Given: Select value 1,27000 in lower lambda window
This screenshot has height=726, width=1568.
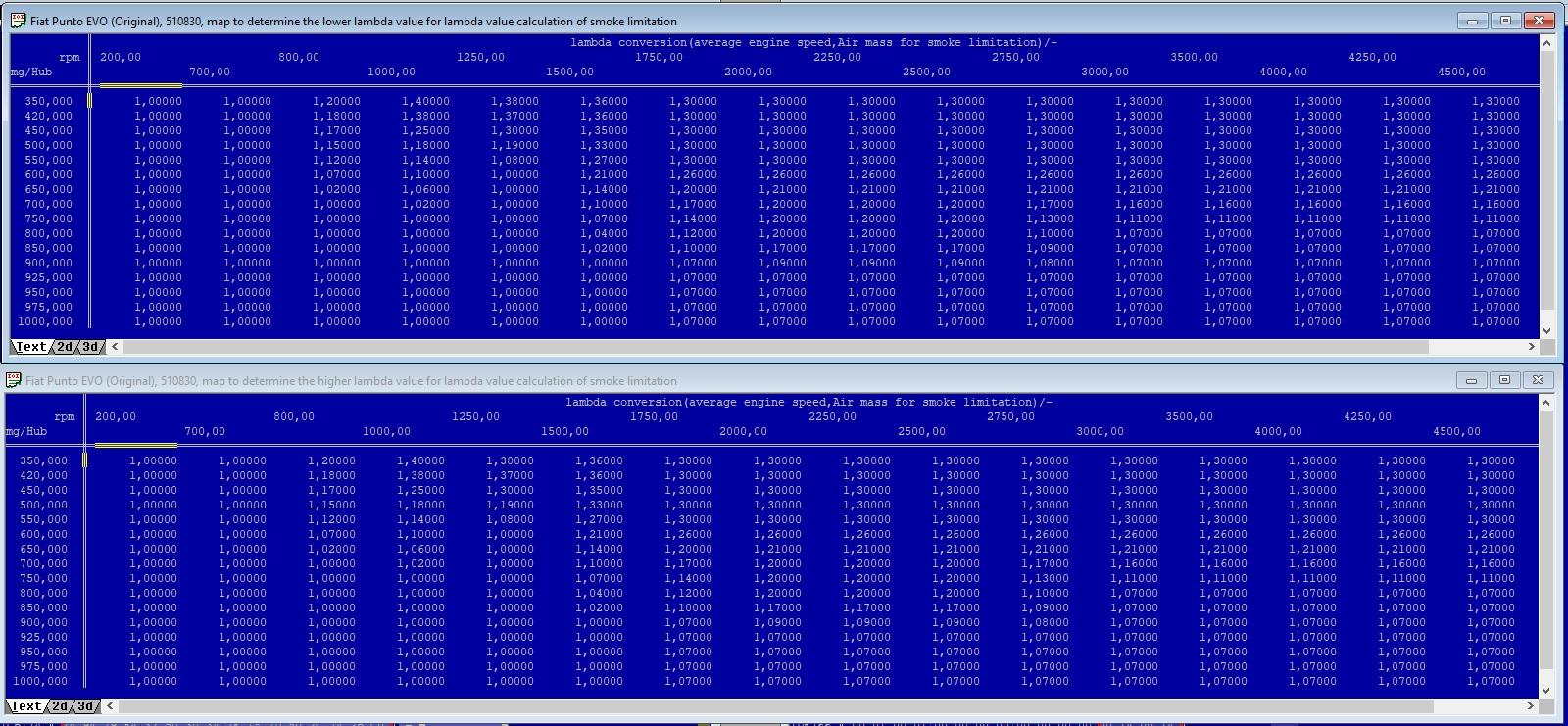Looking at the screenshot, I should 605,160.
